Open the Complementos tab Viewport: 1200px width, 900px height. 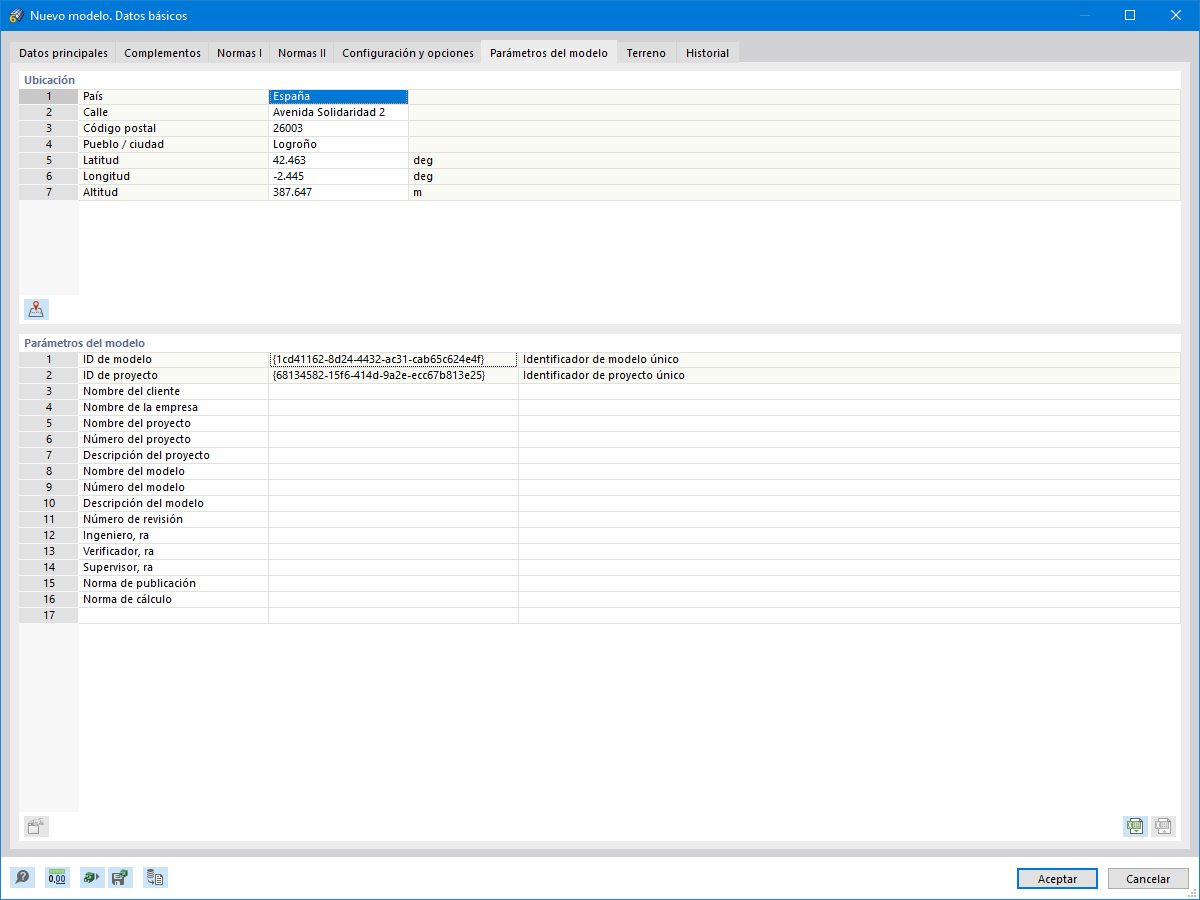(x=162, y=53)
